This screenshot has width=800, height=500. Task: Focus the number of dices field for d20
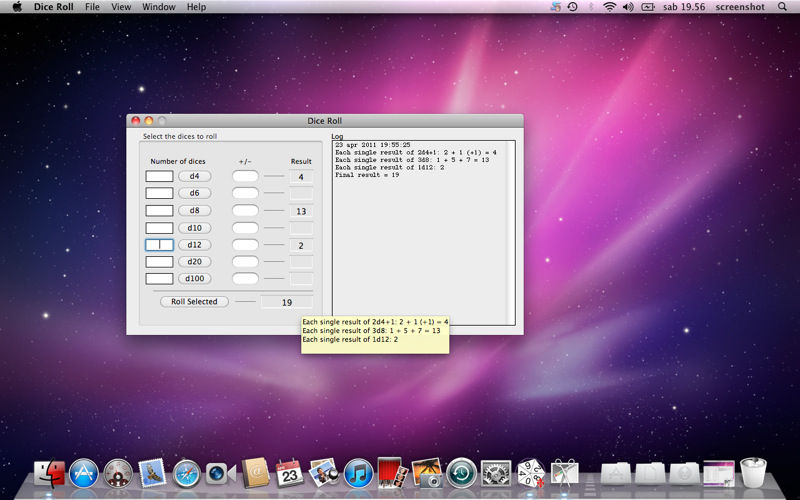pos(159,261)
